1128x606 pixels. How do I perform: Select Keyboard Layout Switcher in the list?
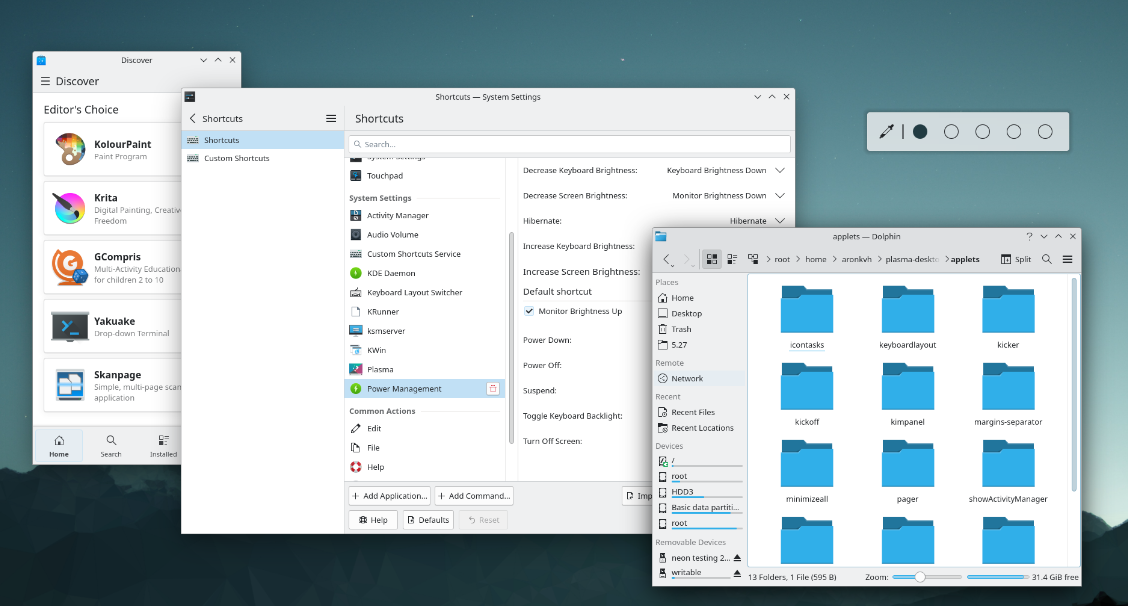(x=425, y=292)
